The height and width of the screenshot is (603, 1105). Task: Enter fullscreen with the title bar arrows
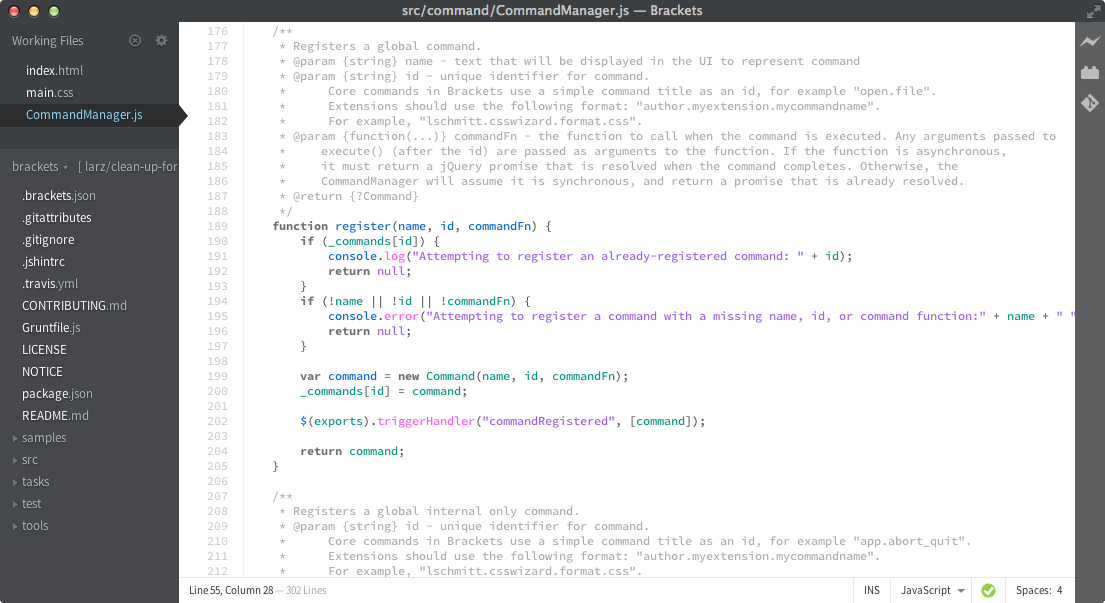(1093, 11)
